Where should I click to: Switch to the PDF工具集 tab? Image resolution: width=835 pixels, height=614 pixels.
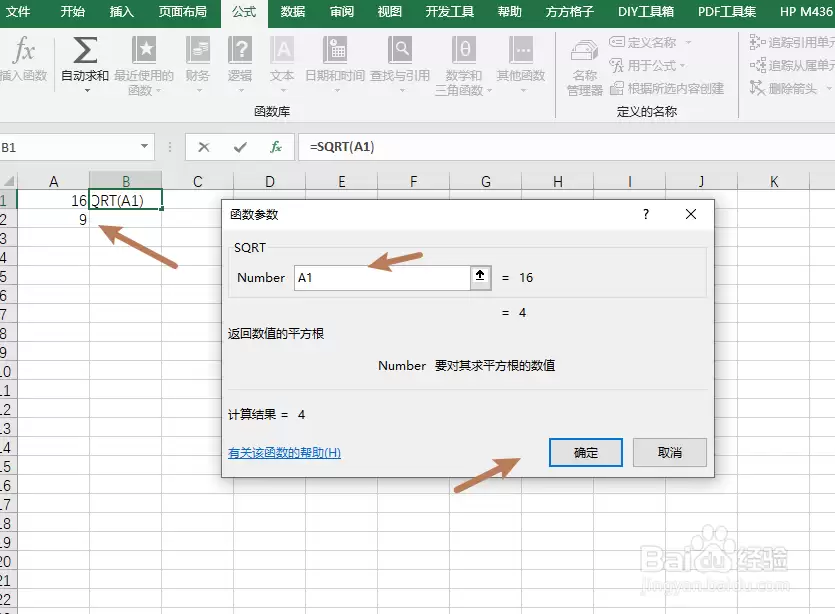pyautogui.click(x=726, y=12)
